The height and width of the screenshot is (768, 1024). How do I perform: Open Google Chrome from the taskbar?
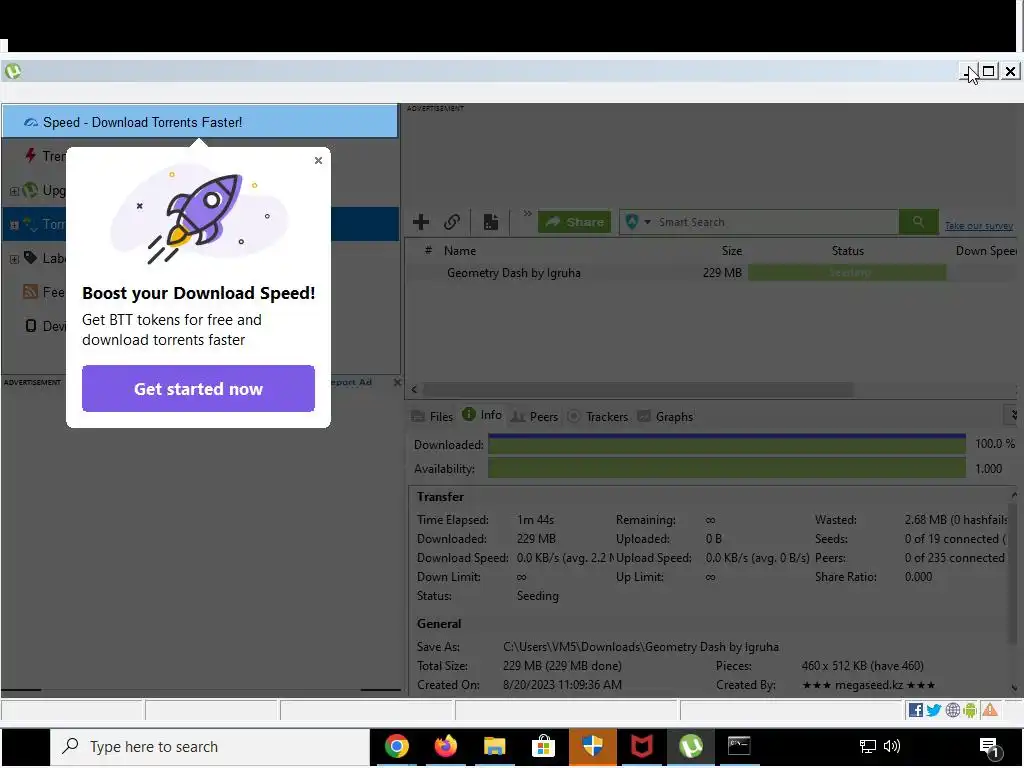click(396, 746)
